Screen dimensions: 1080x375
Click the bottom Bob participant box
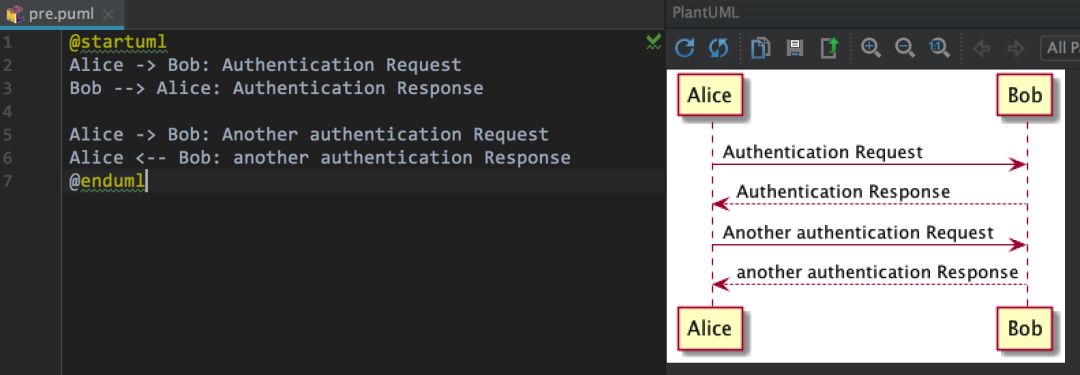pyautogui.click(x=1025, y=328)
